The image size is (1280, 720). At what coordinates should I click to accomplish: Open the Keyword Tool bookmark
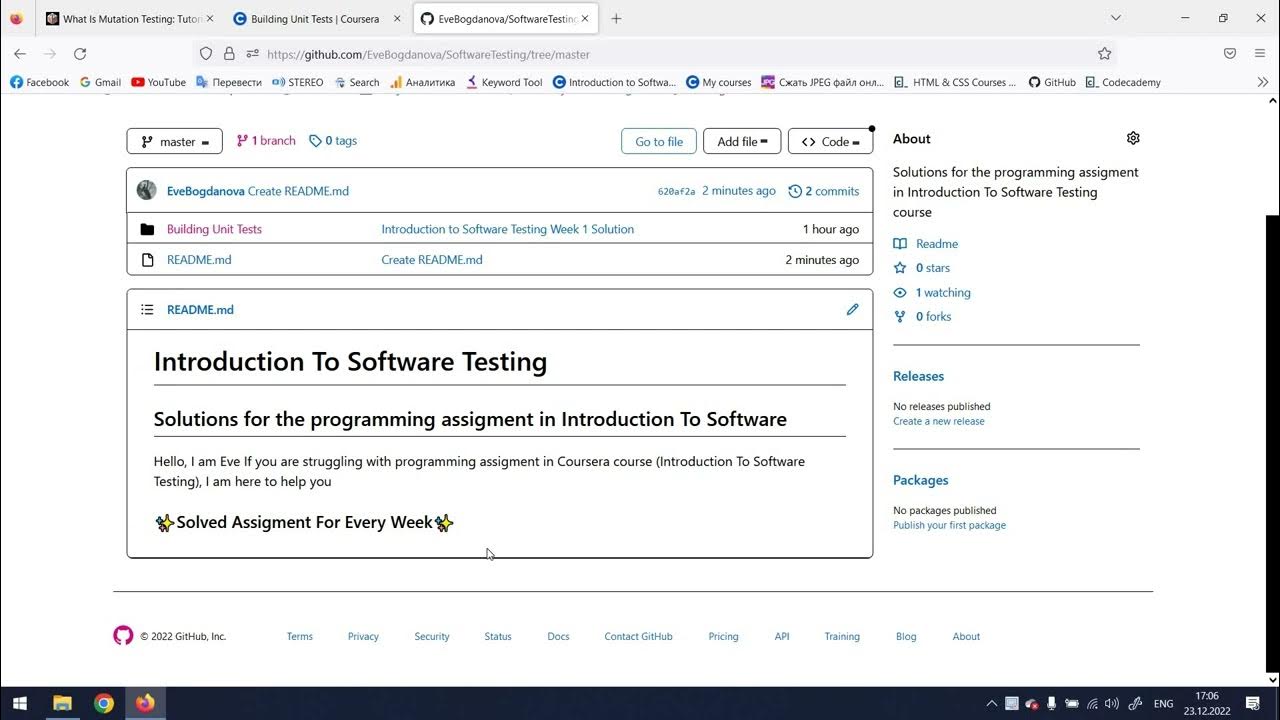pos(504,82)
